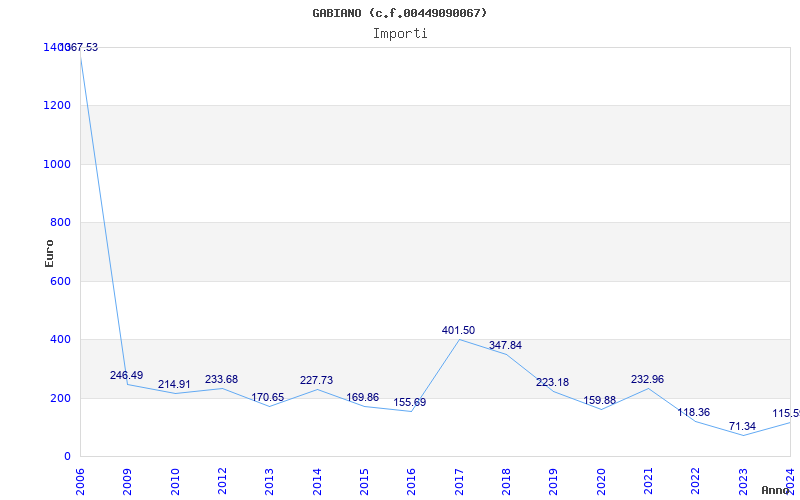
Task: Click the Importi subtitle
Action: (x=400, y=34)
